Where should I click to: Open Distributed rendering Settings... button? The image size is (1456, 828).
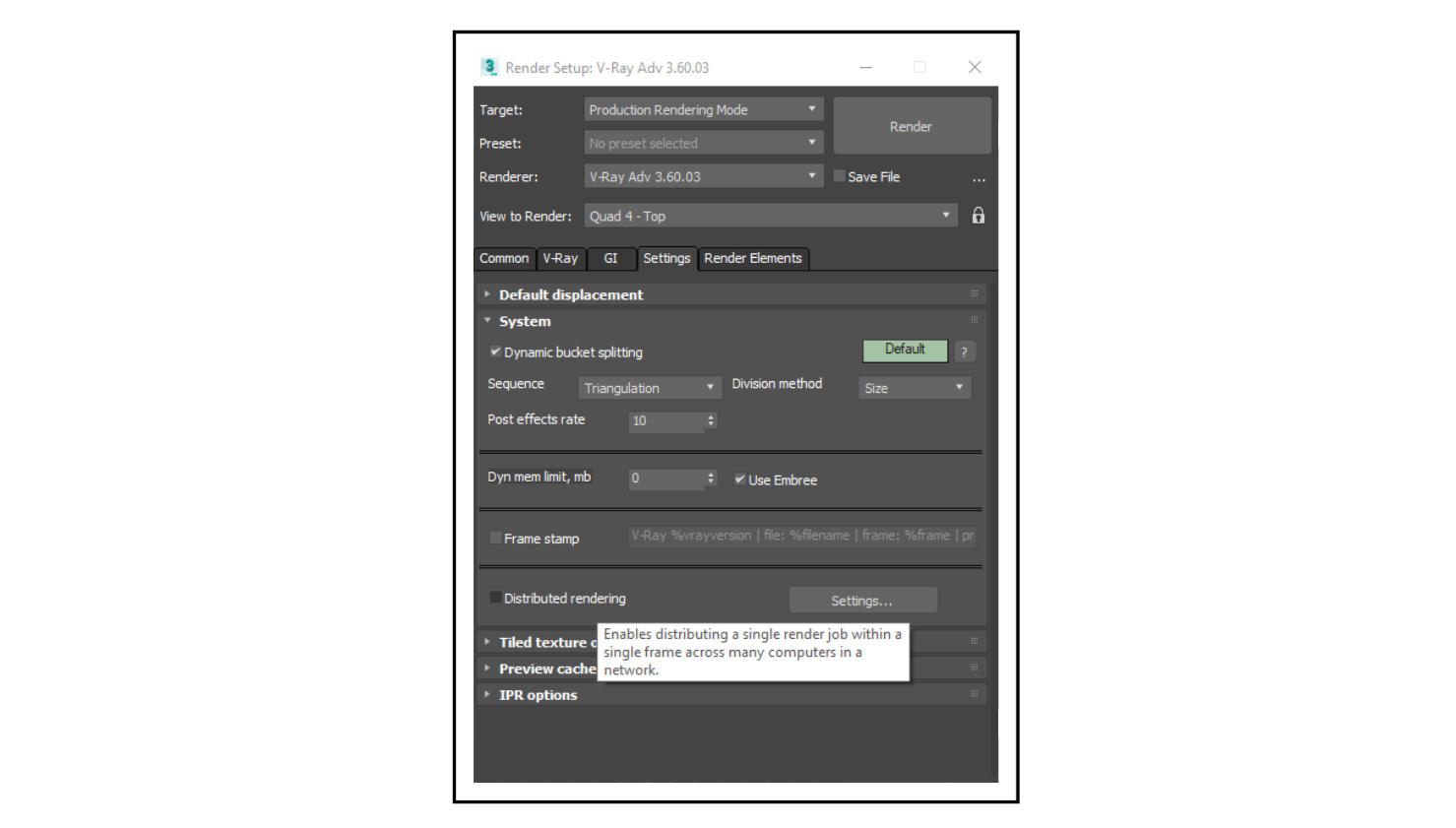click(862, 601)
